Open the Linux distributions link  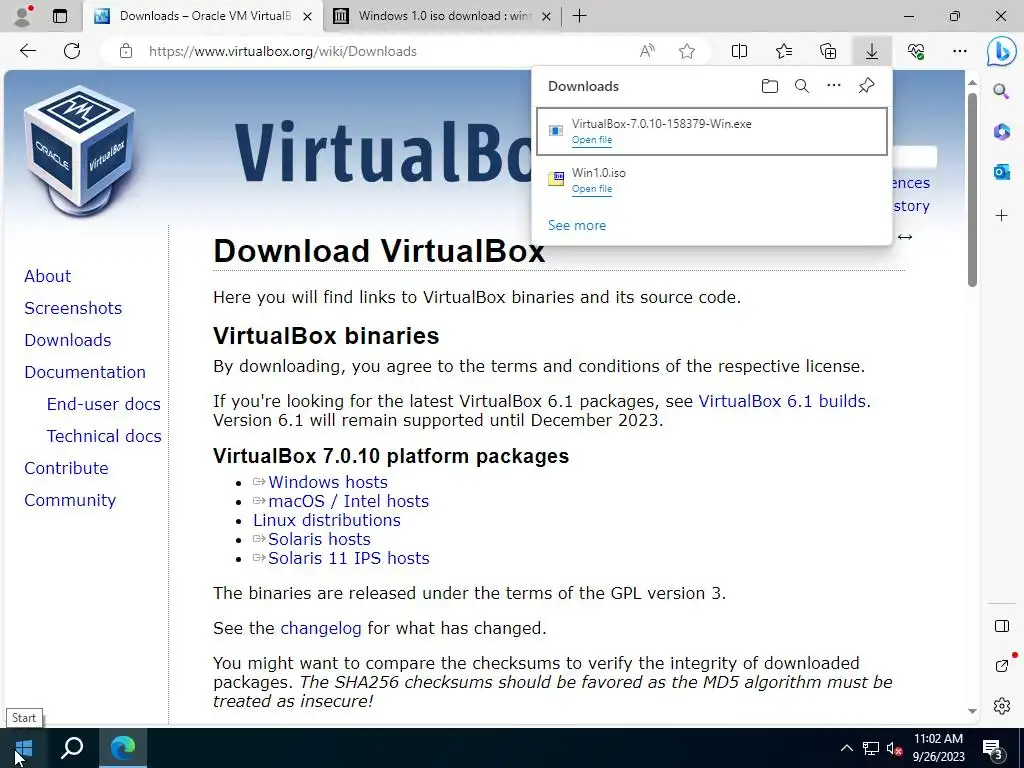pos(327,520)
